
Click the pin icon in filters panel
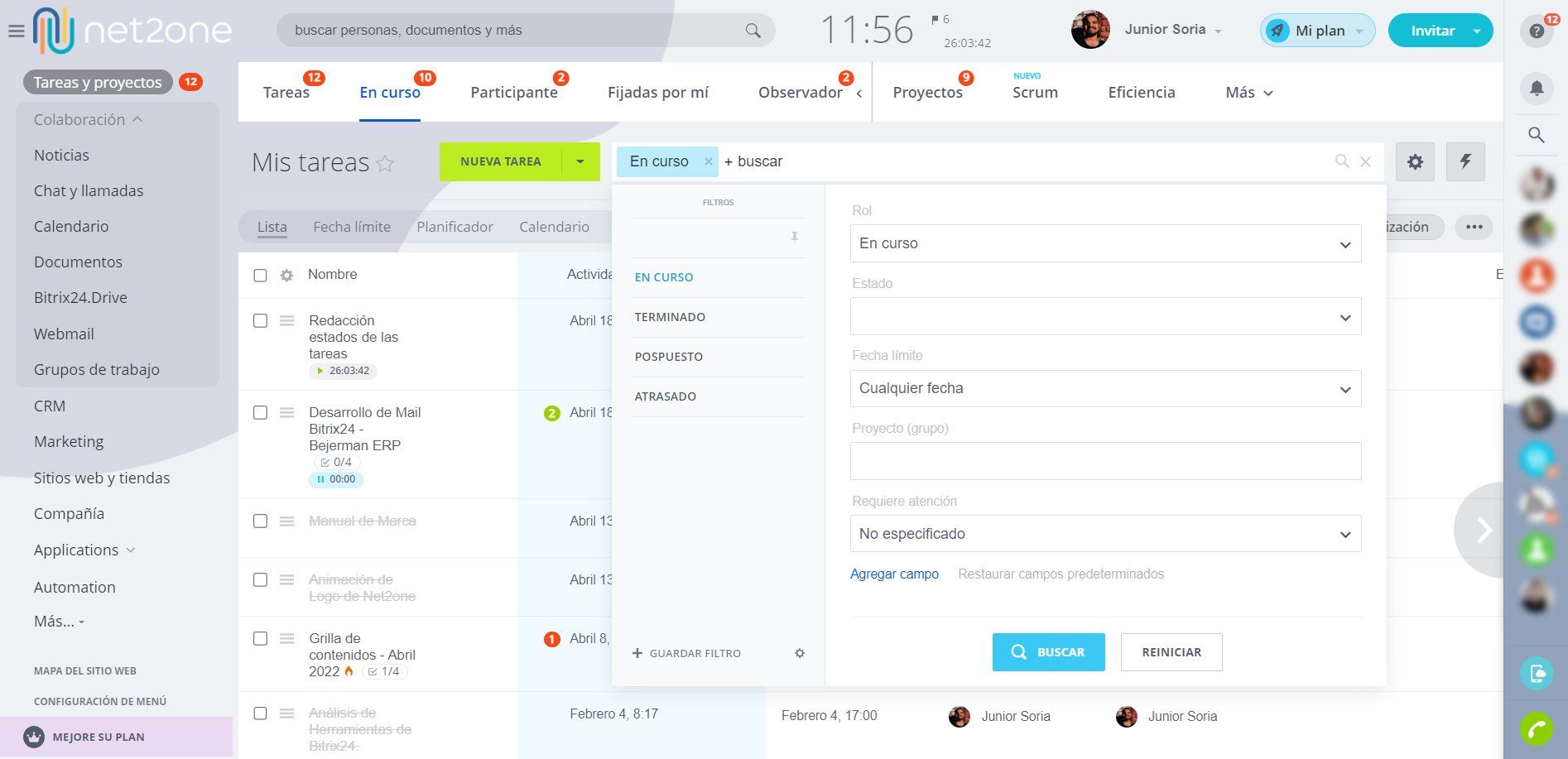(x=794, y=238)
